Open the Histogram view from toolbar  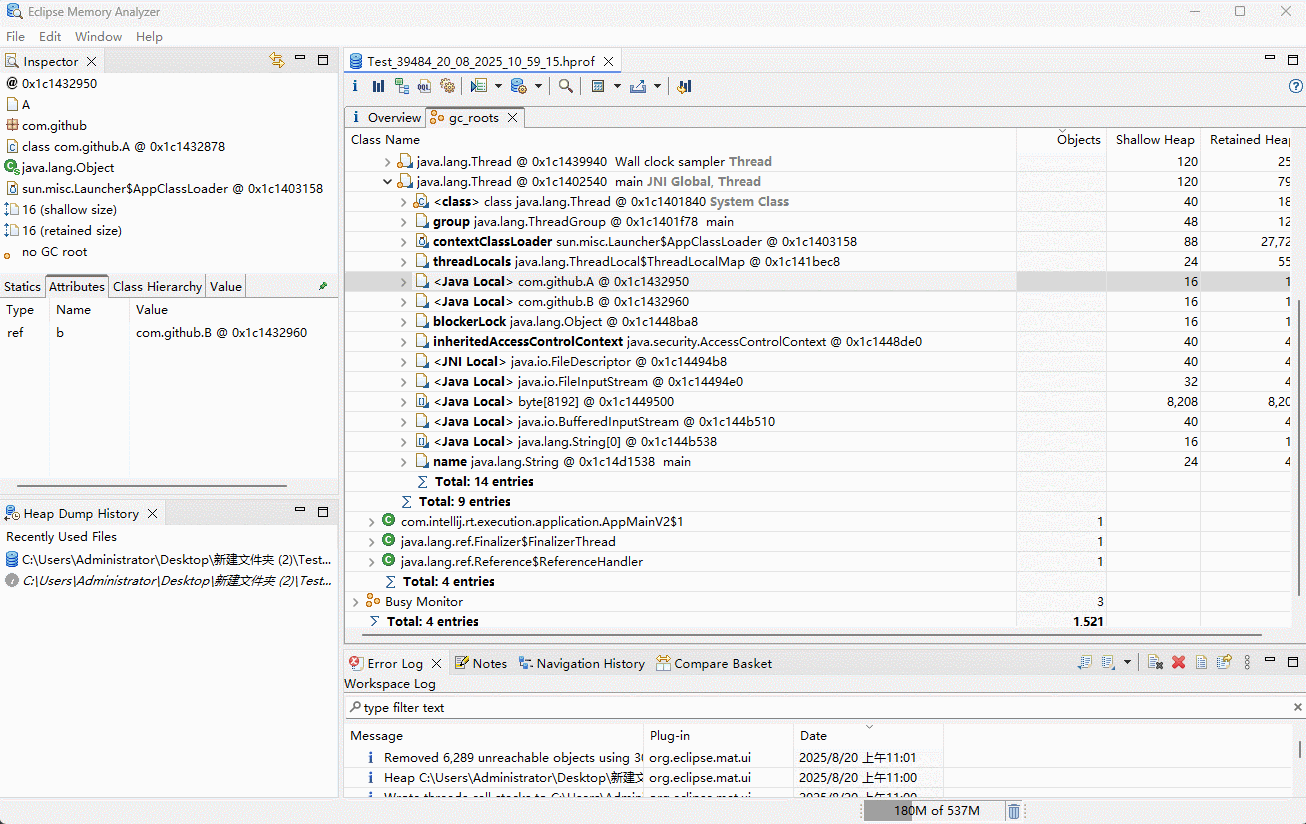pos(379,86)
